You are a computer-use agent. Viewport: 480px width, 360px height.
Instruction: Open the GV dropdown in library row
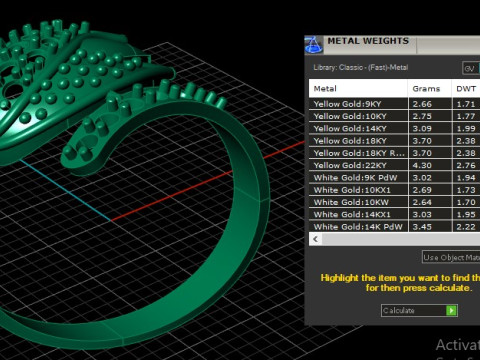coord(471,68)
